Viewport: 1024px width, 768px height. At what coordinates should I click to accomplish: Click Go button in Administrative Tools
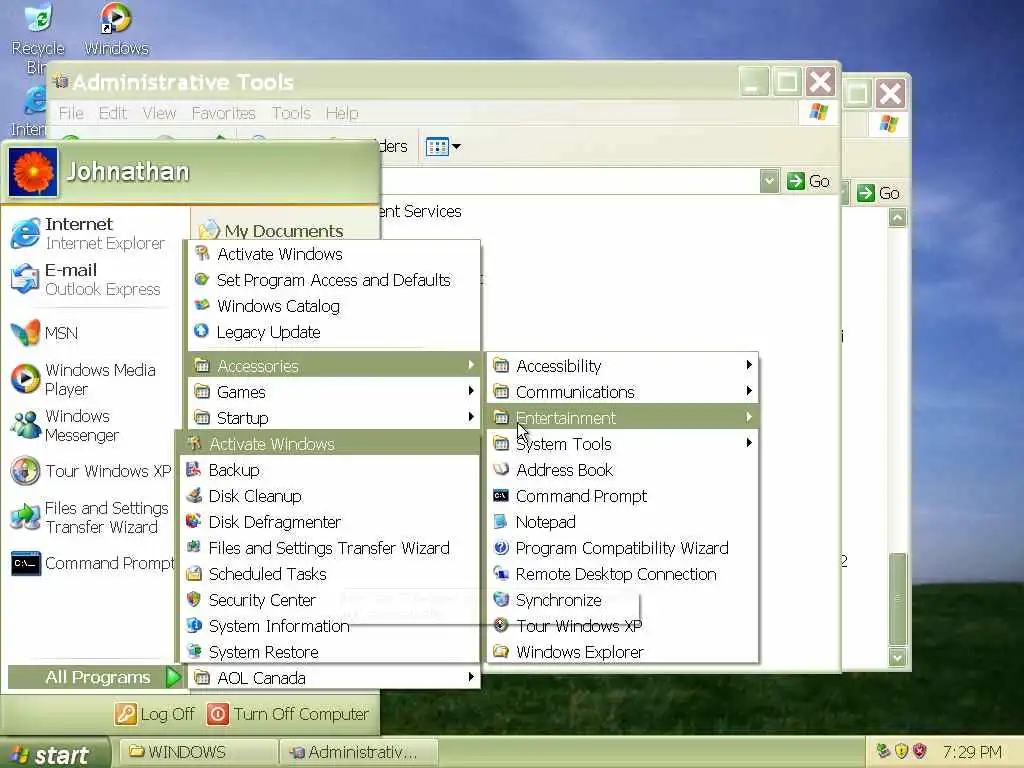coord(808,181)
